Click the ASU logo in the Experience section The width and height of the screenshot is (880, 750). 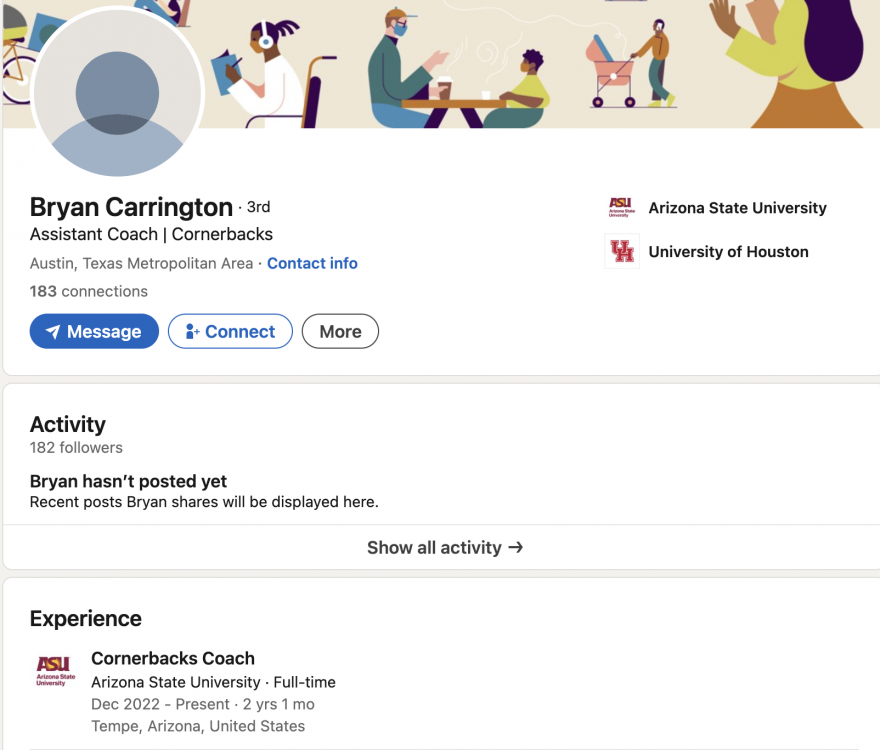(55, 670)
